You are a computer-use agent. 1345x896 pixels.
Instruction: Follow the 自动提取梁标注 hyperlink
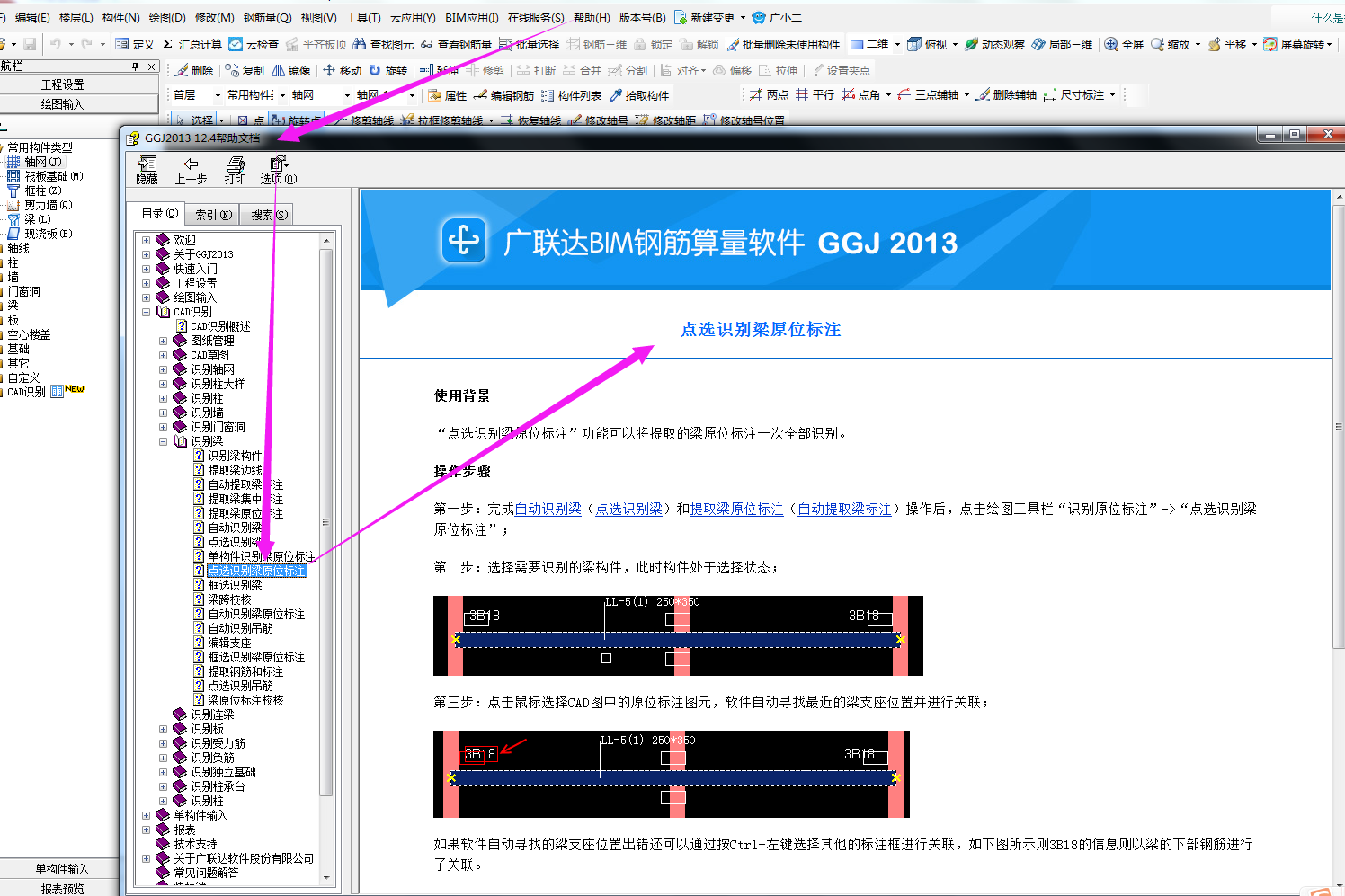tap(844, 509)
